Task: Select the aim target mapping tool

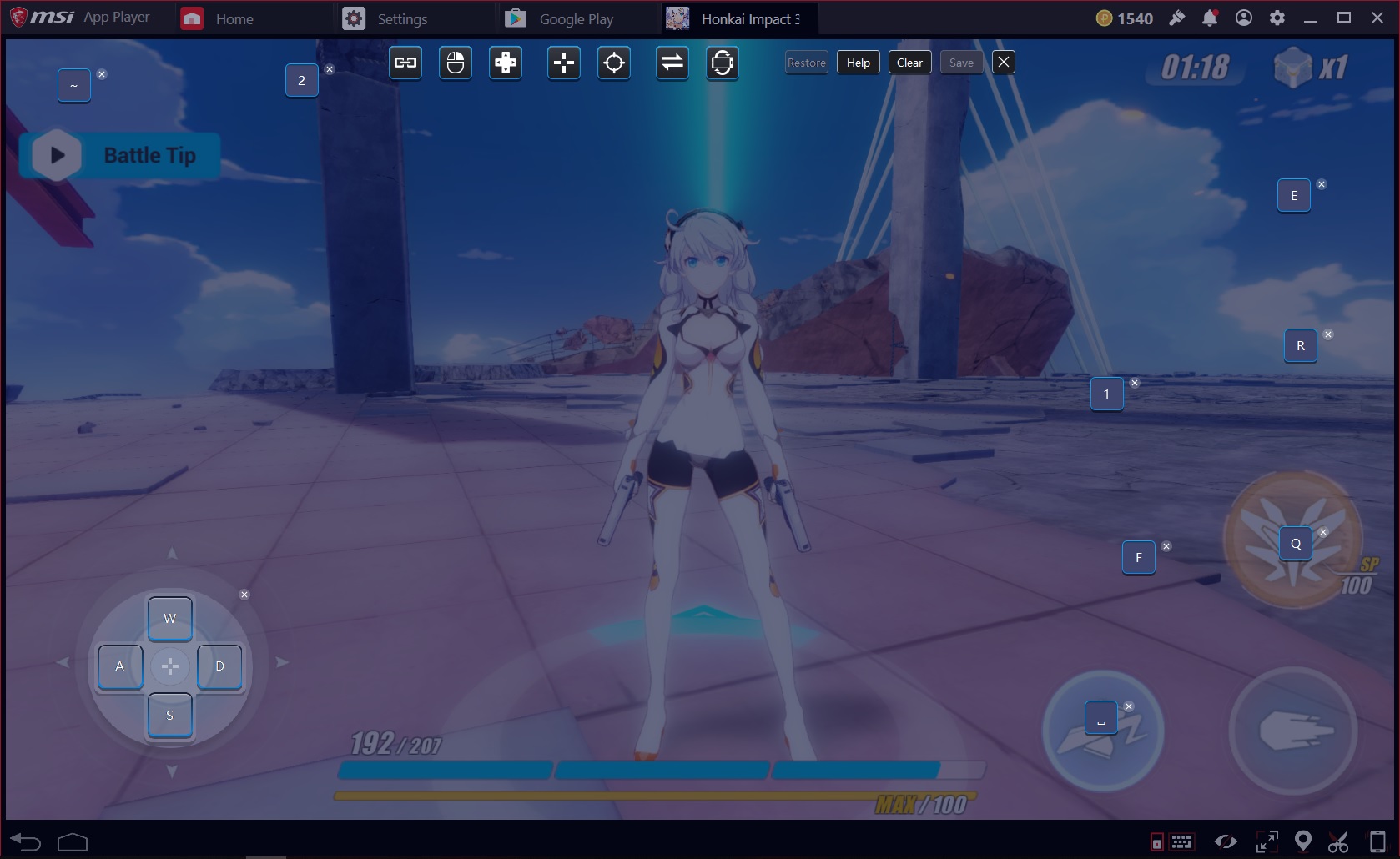Action: (614, 63)
